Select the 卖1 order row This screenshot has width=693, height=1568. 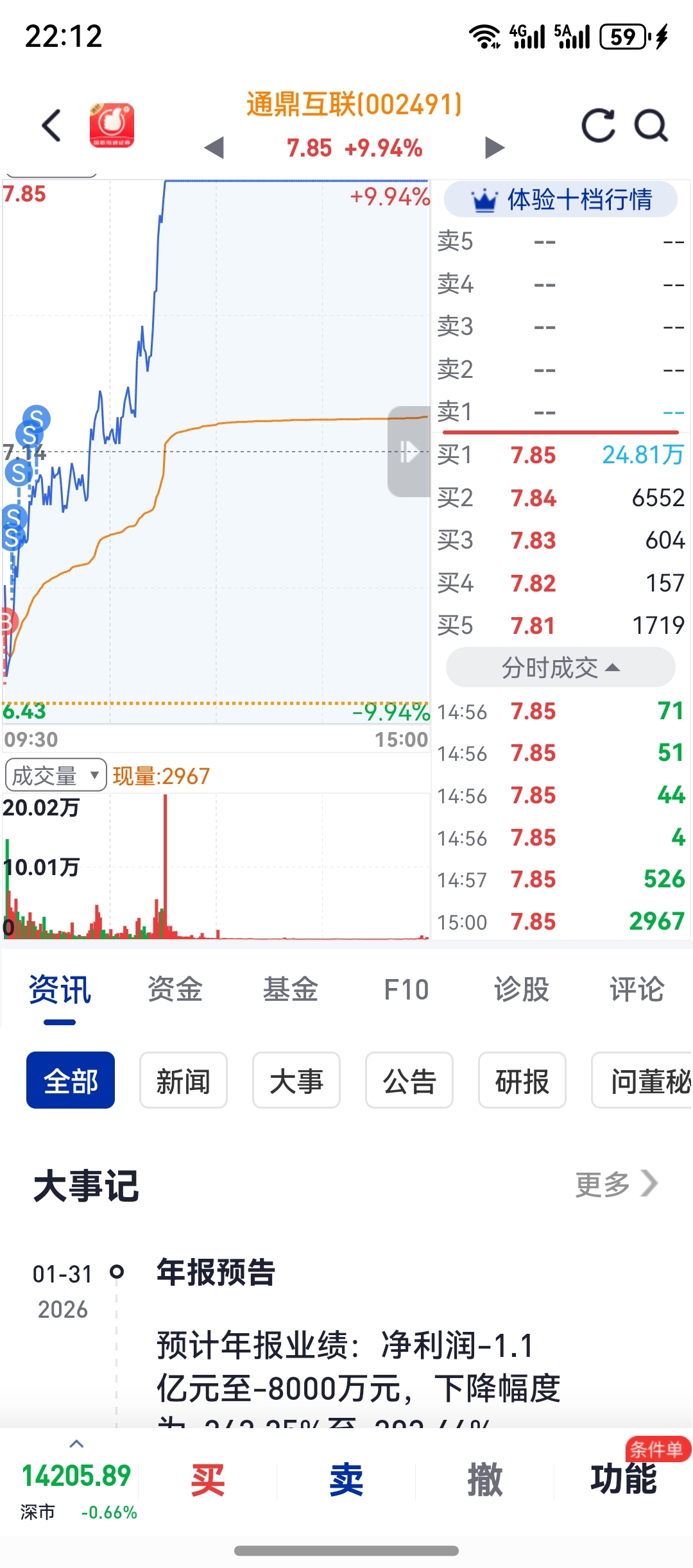[x=560, y=412]
